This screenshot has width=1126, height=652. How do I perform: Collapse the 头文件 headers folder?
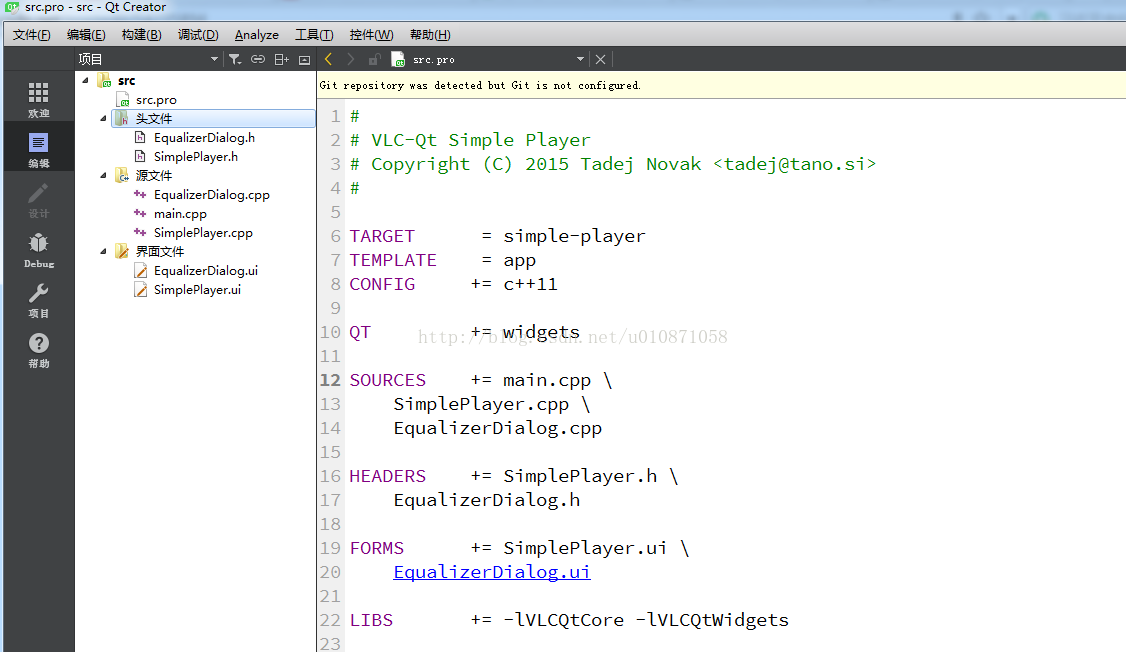[x=103, y=118]
